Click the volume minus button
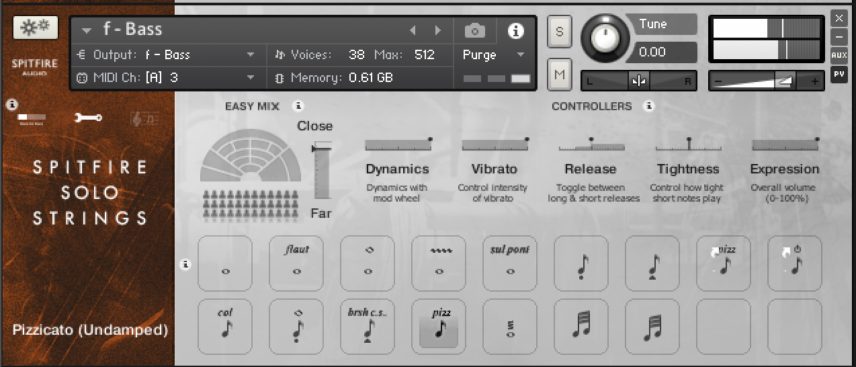The height and width of the screenshot is (367, 856). (718, 81)
